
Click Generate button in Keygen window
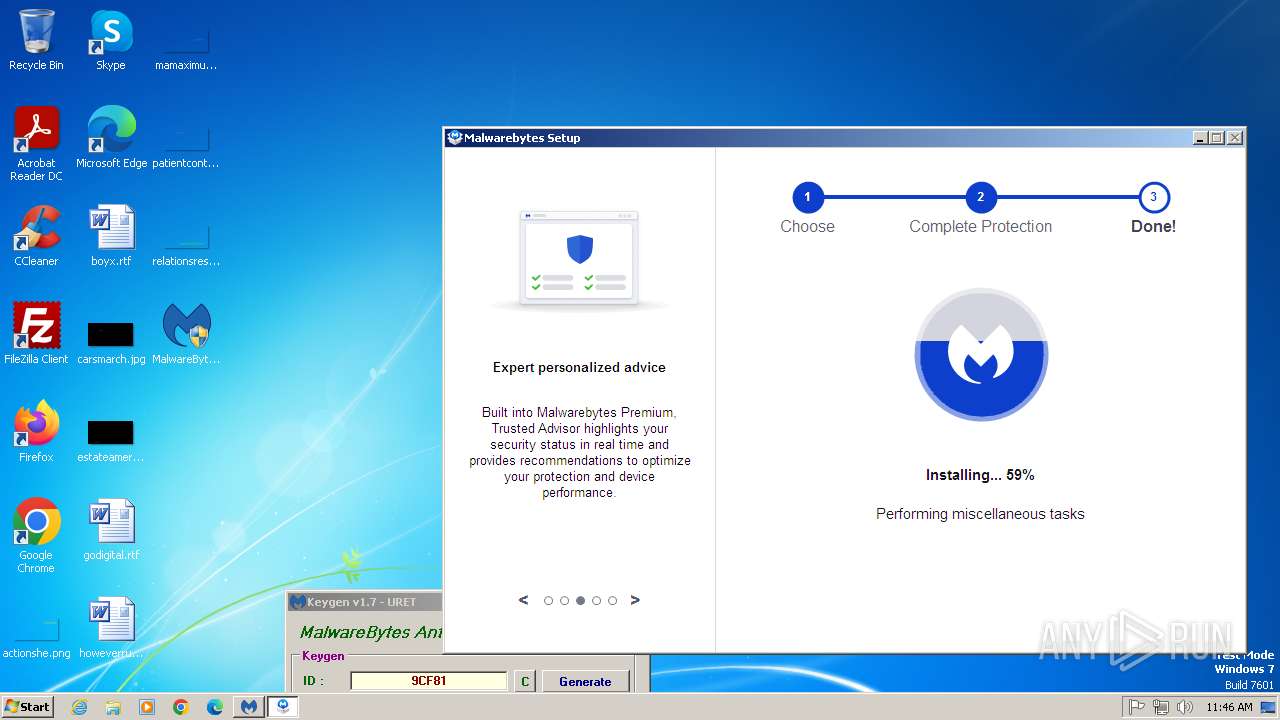click(x=585, y=681)
